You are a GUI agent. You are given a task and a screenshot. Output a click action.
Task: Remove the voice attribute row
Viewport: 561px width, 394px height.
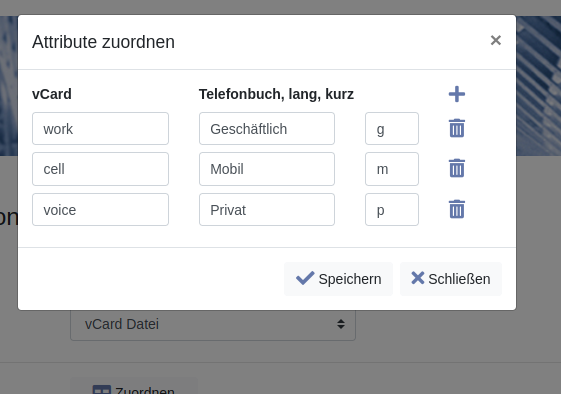[x=457, y=209]
